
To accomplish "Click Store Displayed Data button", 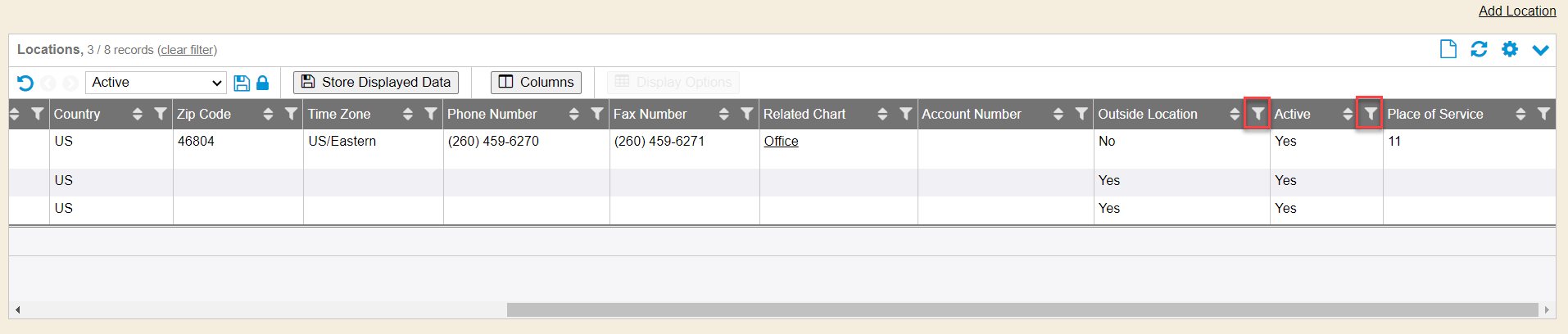I will pyautogui.click(x=376, y=82).
